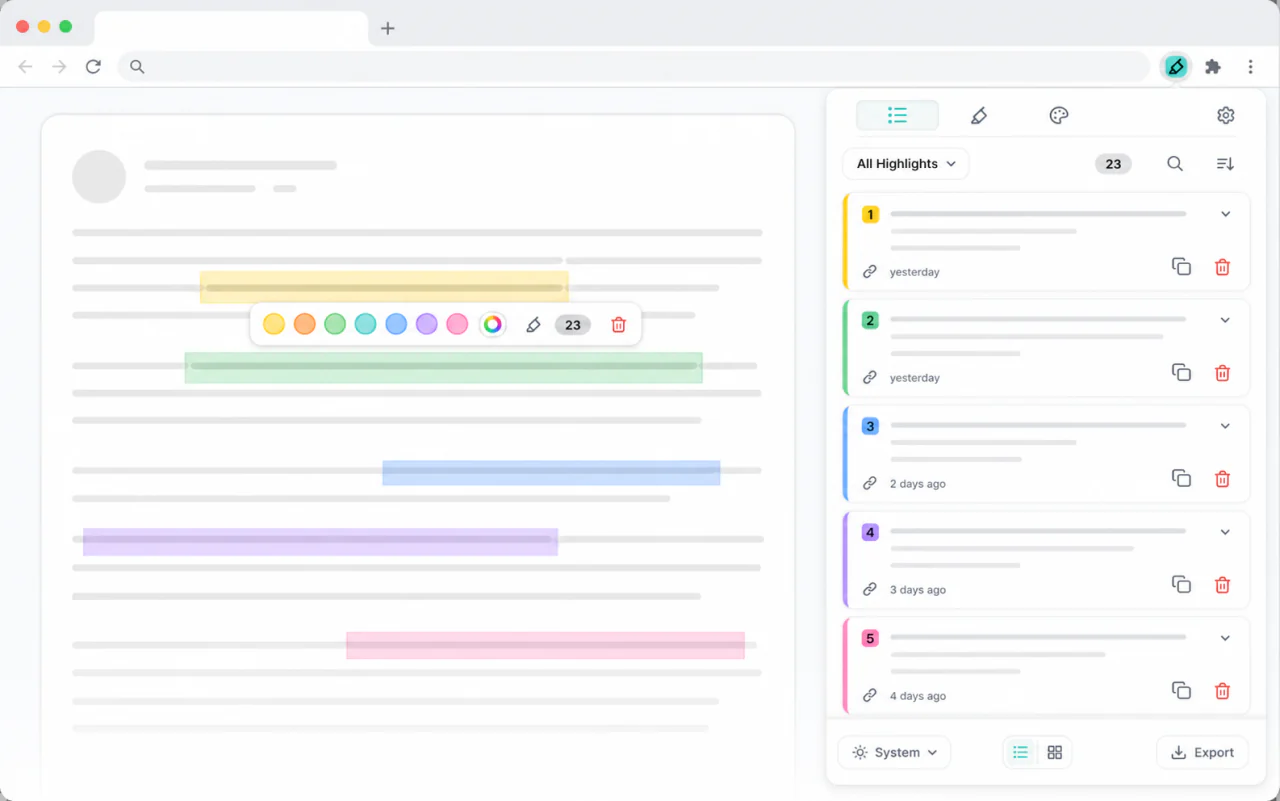The image size is (1280, 801).
Task: Open link icon of highlight 2
Action: pos(870,378)
